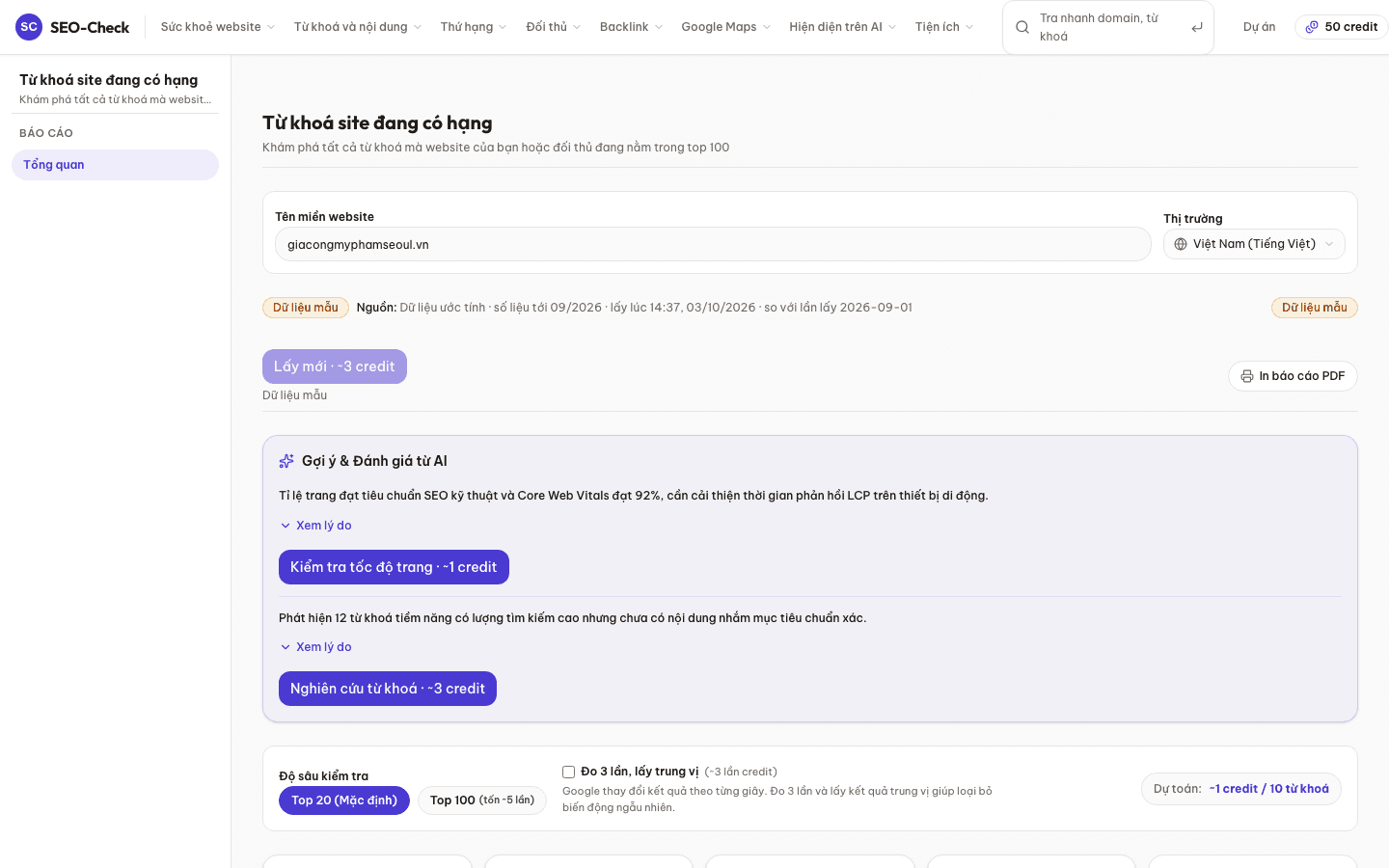Open the Hiện diện trên AI menu
1389x868 pixels.
click(x=843, y=27)
